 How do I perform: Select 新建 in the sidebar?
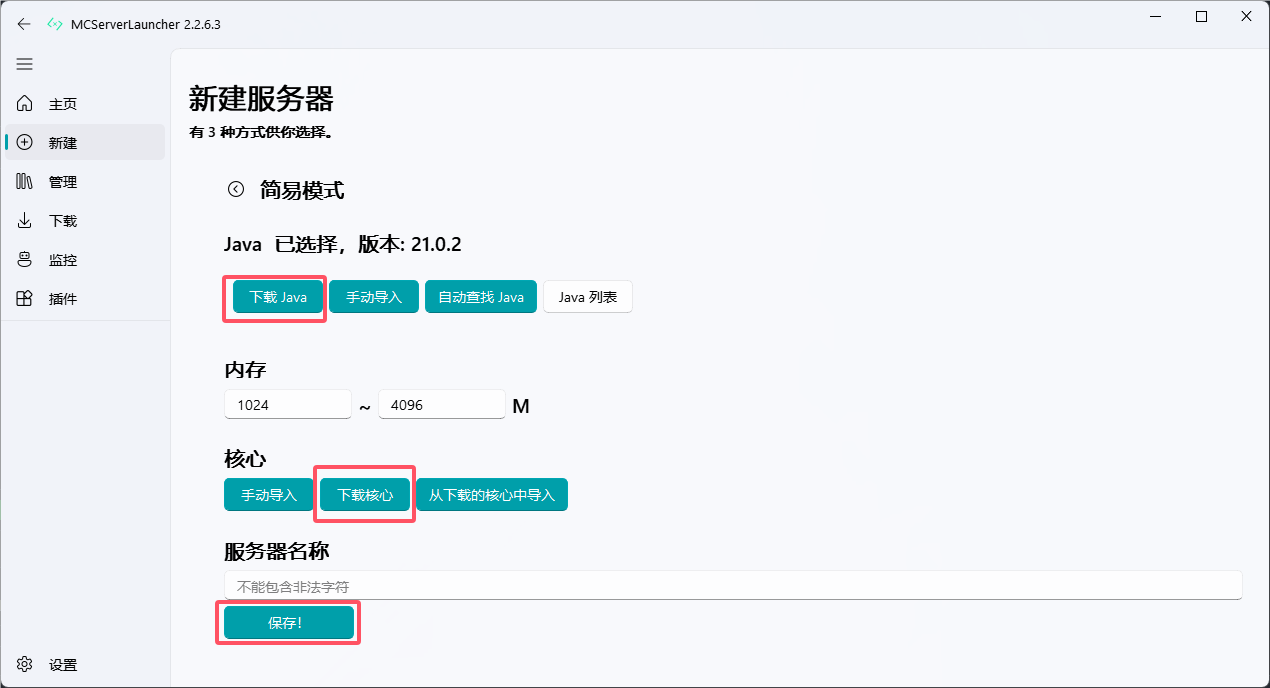point(85,143)
